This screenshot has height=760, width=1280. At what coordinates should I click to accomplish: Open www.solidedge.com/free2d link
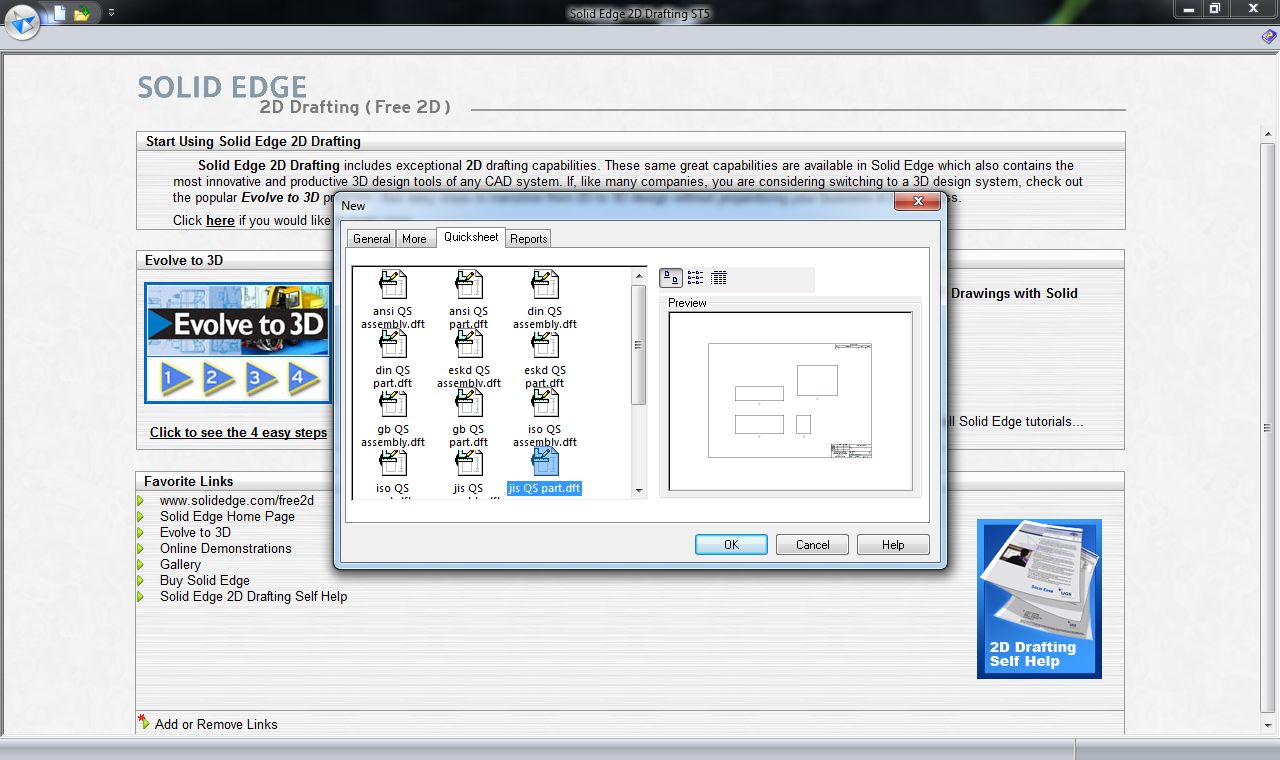click(x=237, y=501)
